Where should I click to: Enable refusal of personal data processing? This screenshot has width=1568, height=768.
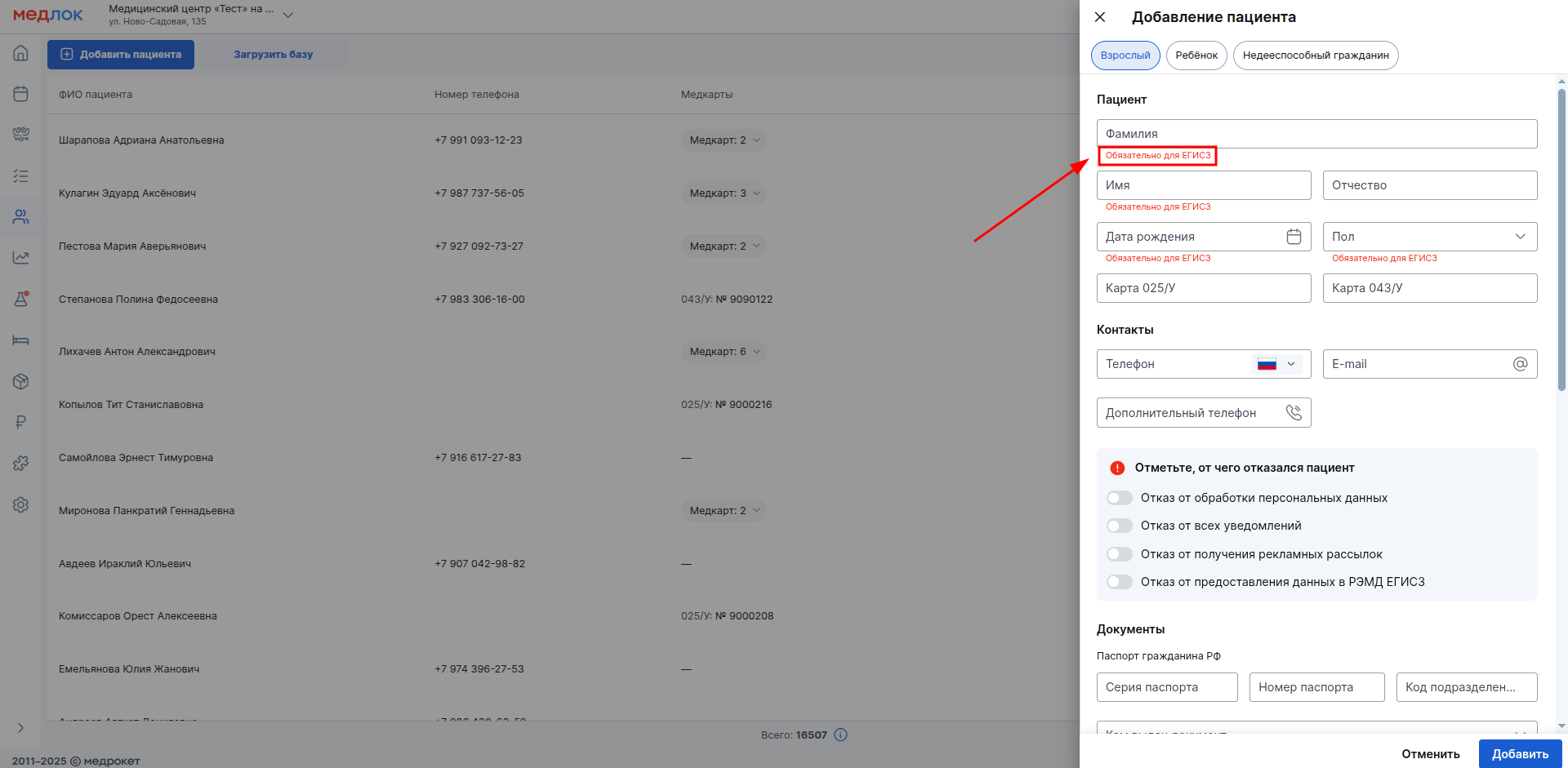tap(1119, 498)
